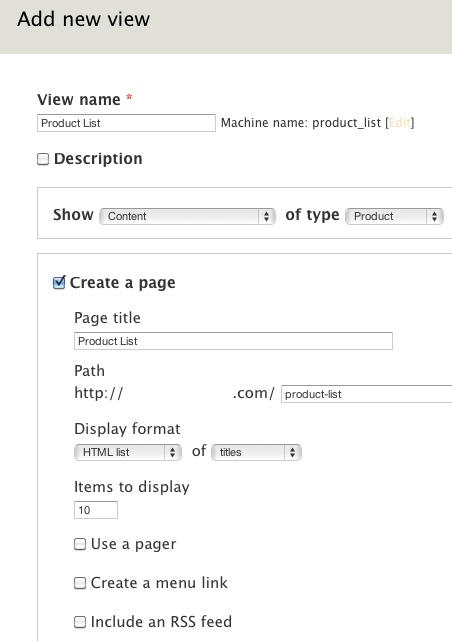Image resolution: width=452 pixels, height=641 pixels.
Task: Click the Path field containing product-list
Action: (366, 394)
